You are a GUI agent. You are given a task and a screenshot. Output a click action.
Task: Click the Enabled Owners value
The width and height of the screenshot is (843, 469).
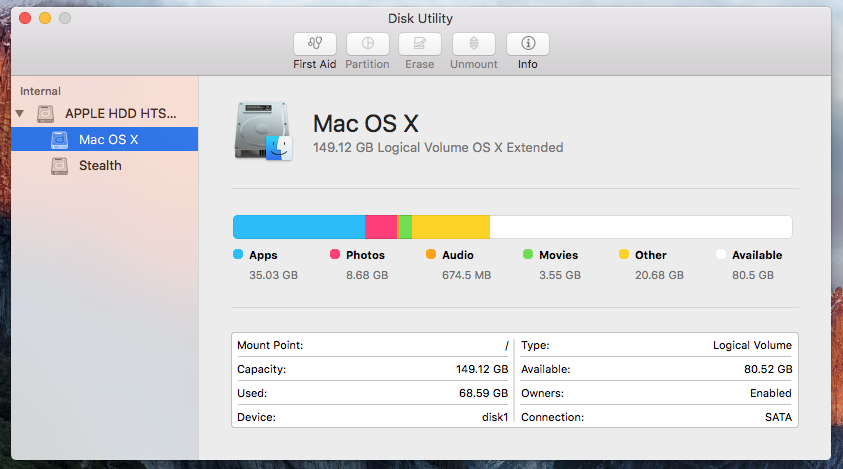coord(771,393)
